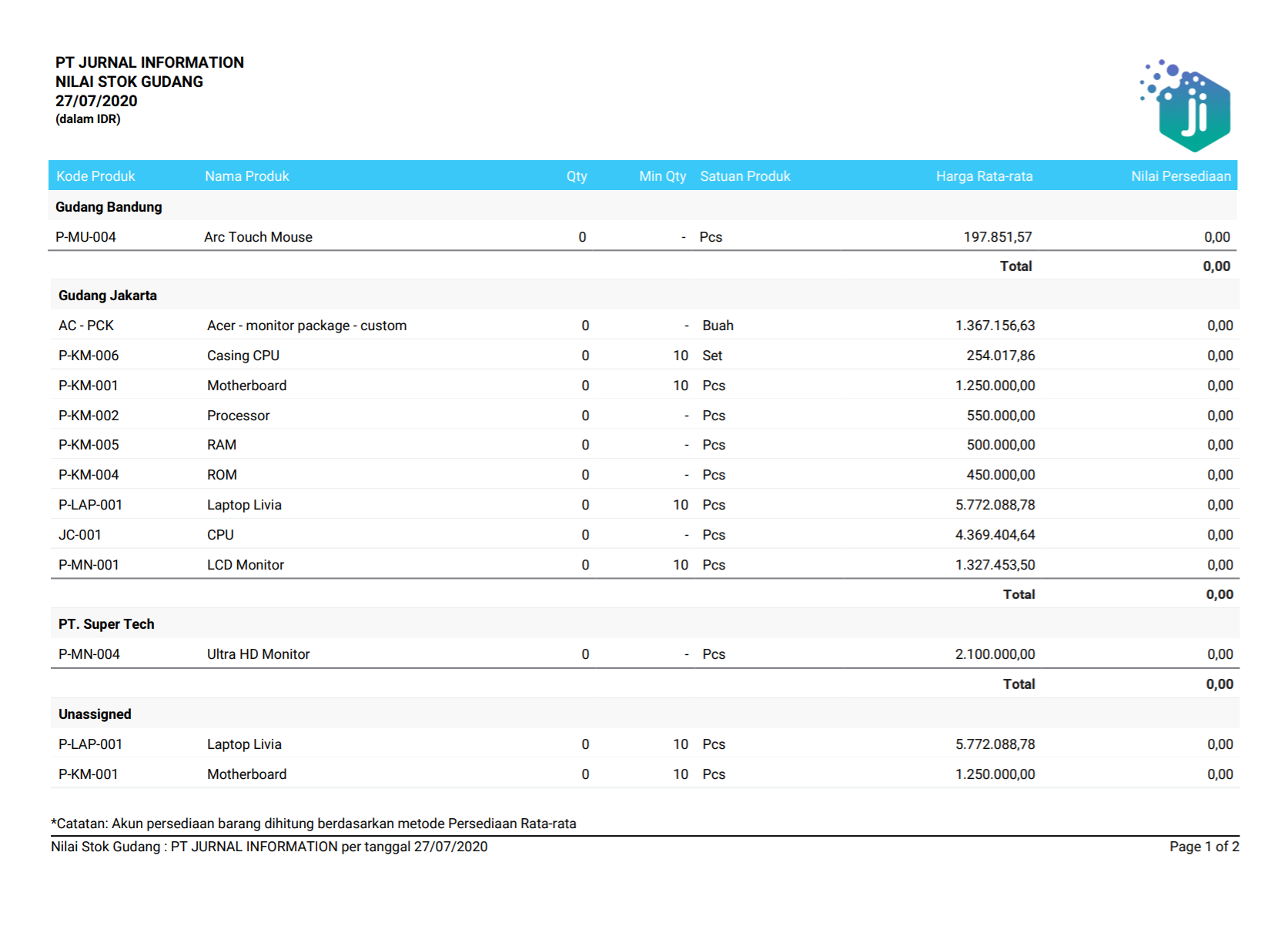Click the report date 27/07/2020 in header
1288x939 pixels.
coord(96,101)
